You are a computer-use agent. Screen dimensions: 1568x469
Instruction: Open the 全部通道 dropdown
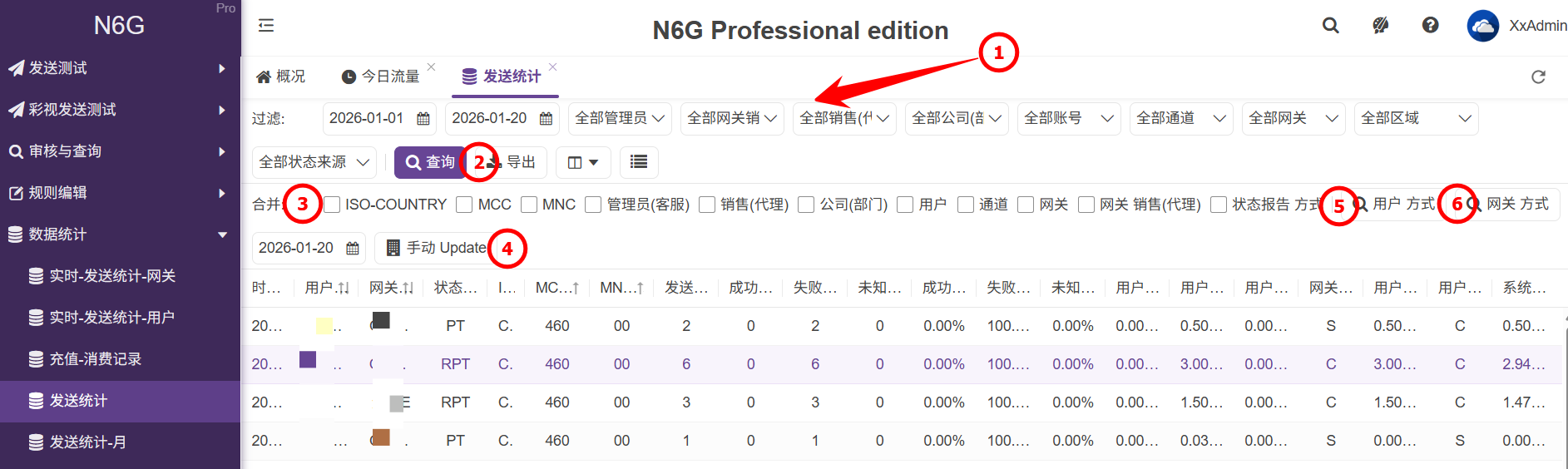point(1181,119)
